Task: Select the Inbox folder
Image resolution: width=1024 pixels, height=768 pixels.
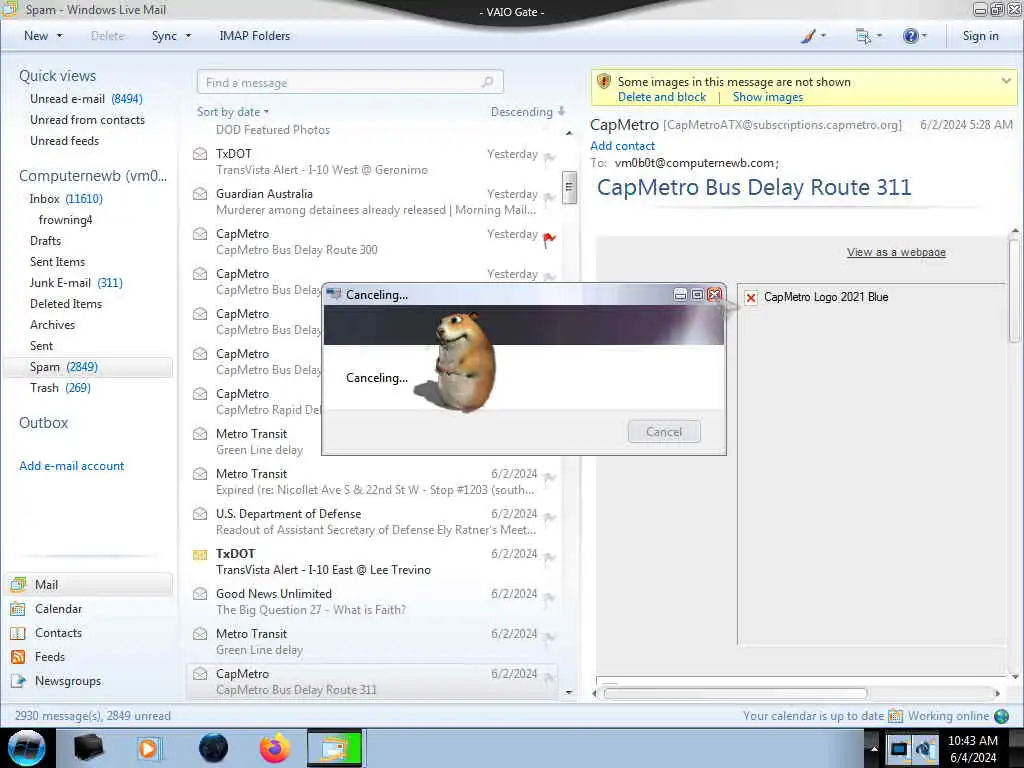Action: pyautogui.click(x=66, y=199)
